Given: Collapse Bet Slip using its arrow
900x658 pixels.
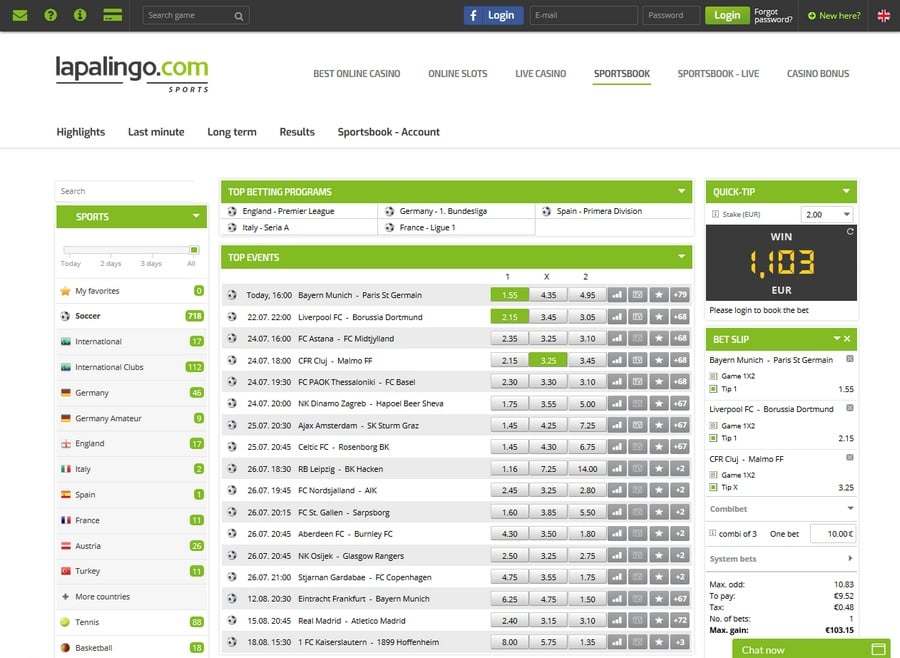Looking at the screenshot, I should coord(837,339).
